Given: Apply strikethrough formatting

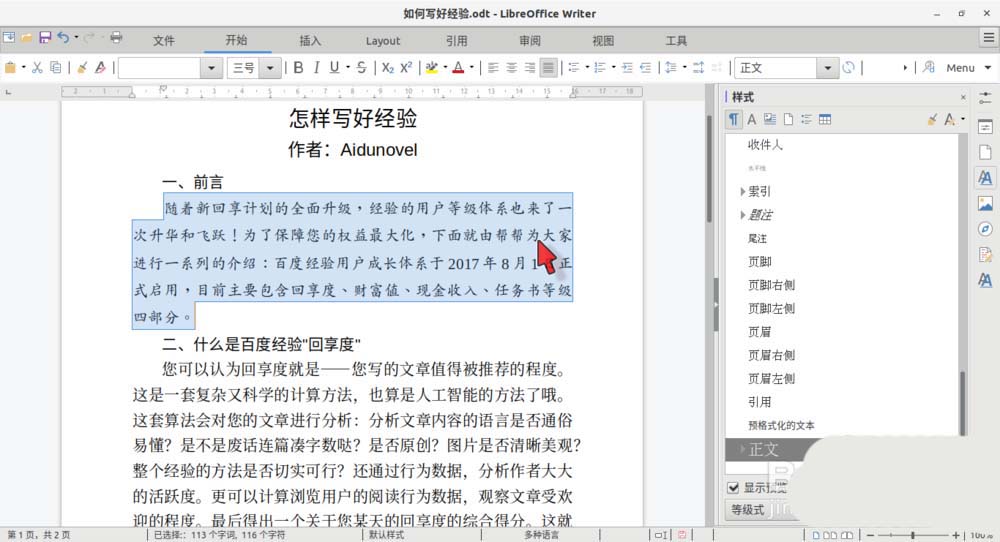Looking at the screenshot, I should pos(361,68).
